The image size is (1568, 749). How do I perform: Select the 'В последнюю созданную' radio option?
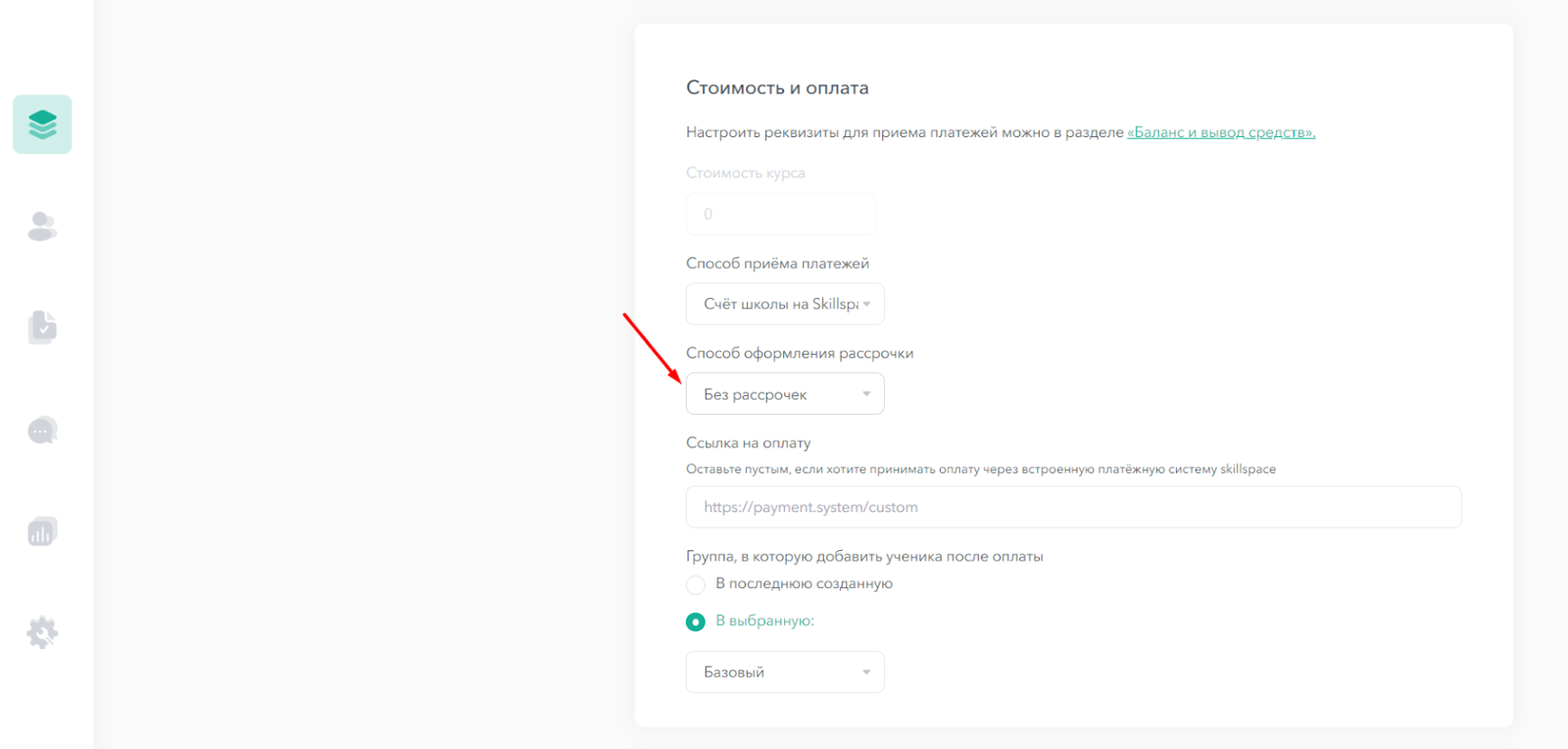[696, 585]
